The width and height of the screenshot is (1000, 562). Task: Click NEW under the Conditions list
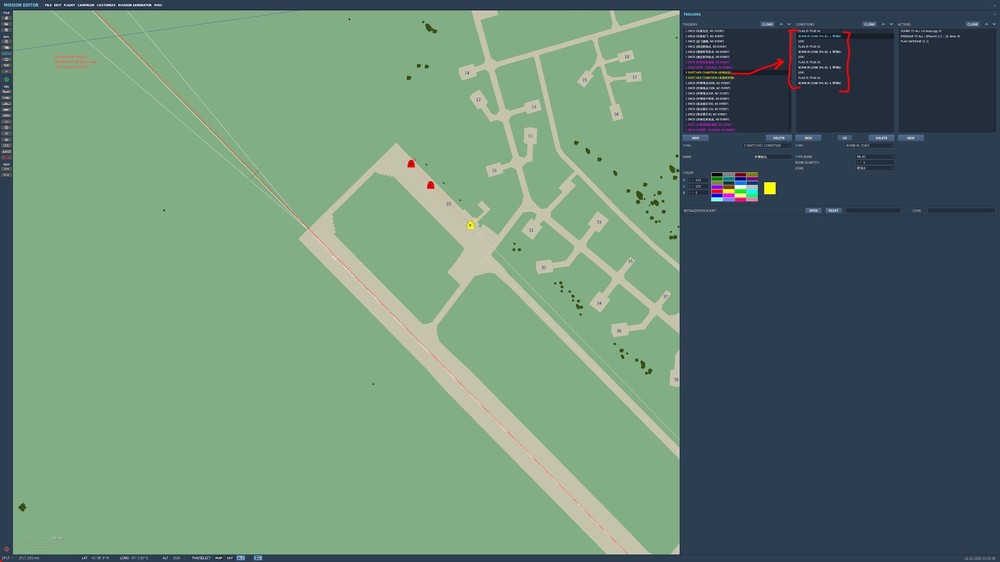808,138
